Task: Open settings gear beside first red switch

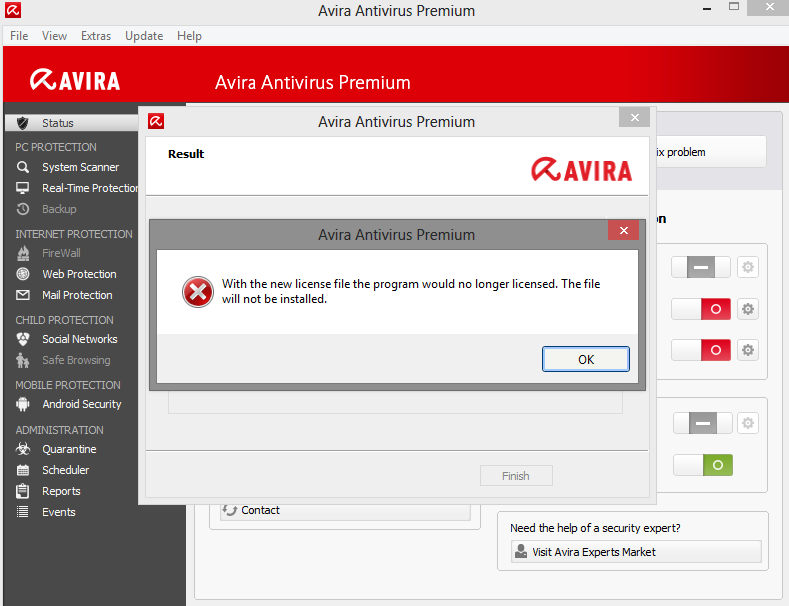Action: (748, 309)
